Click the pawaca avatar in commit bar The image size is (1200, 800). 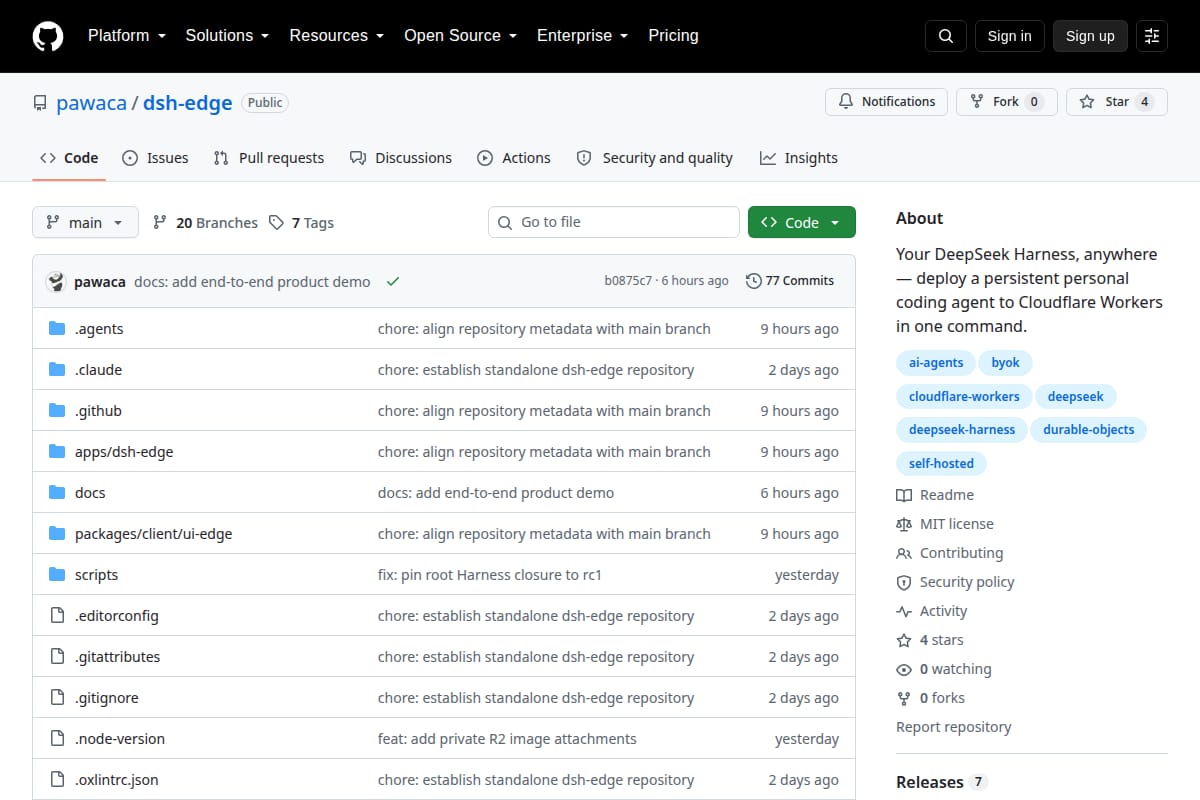coord(56,282)
